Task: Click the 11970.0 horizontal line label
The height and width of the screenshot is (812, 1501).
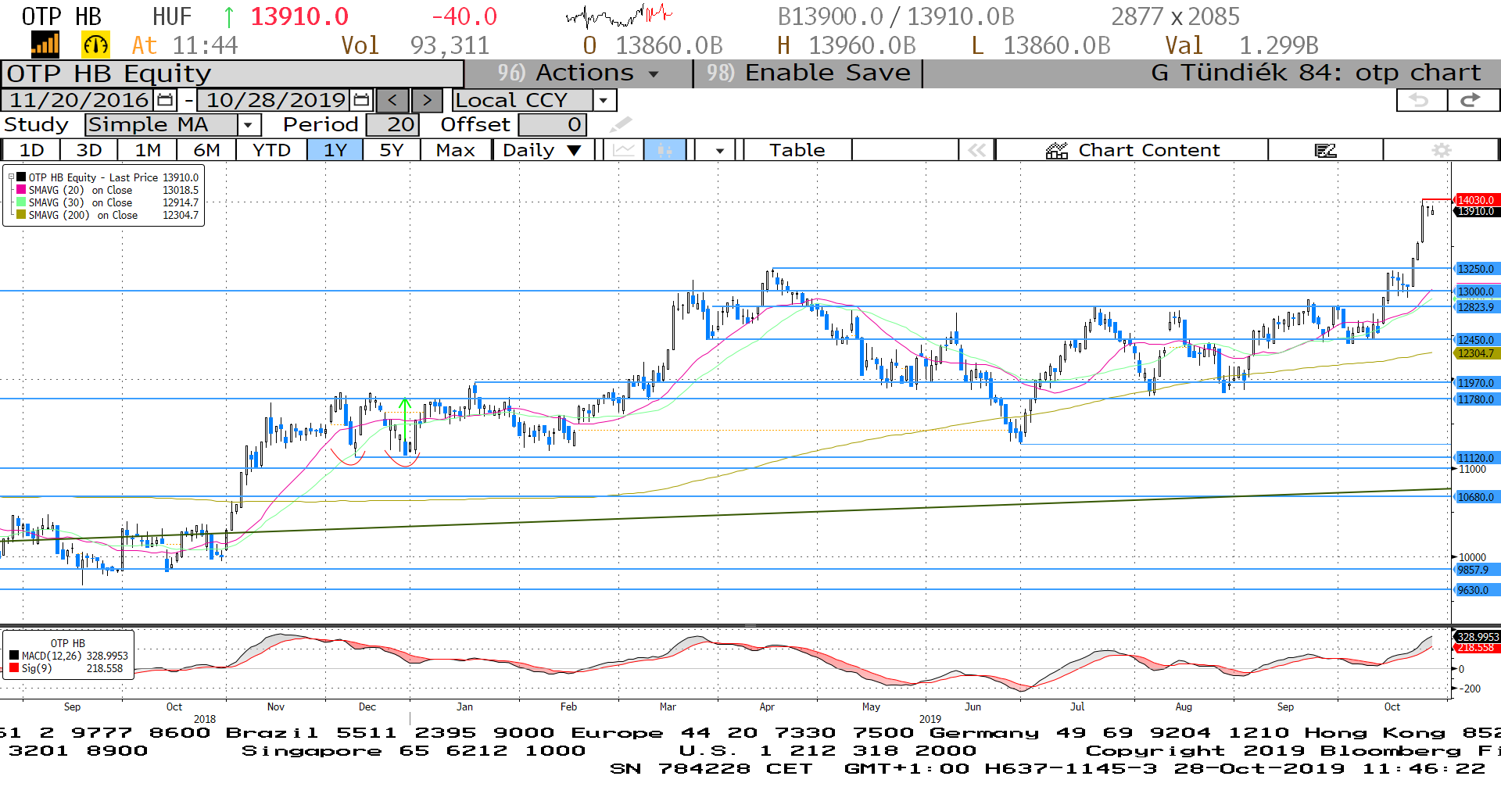Action: click(1476, 383)
